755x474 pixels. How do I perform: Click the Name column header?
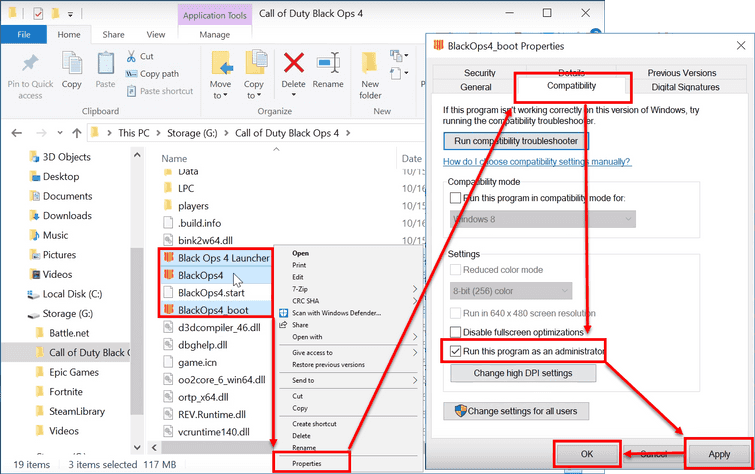click(174, 158)
